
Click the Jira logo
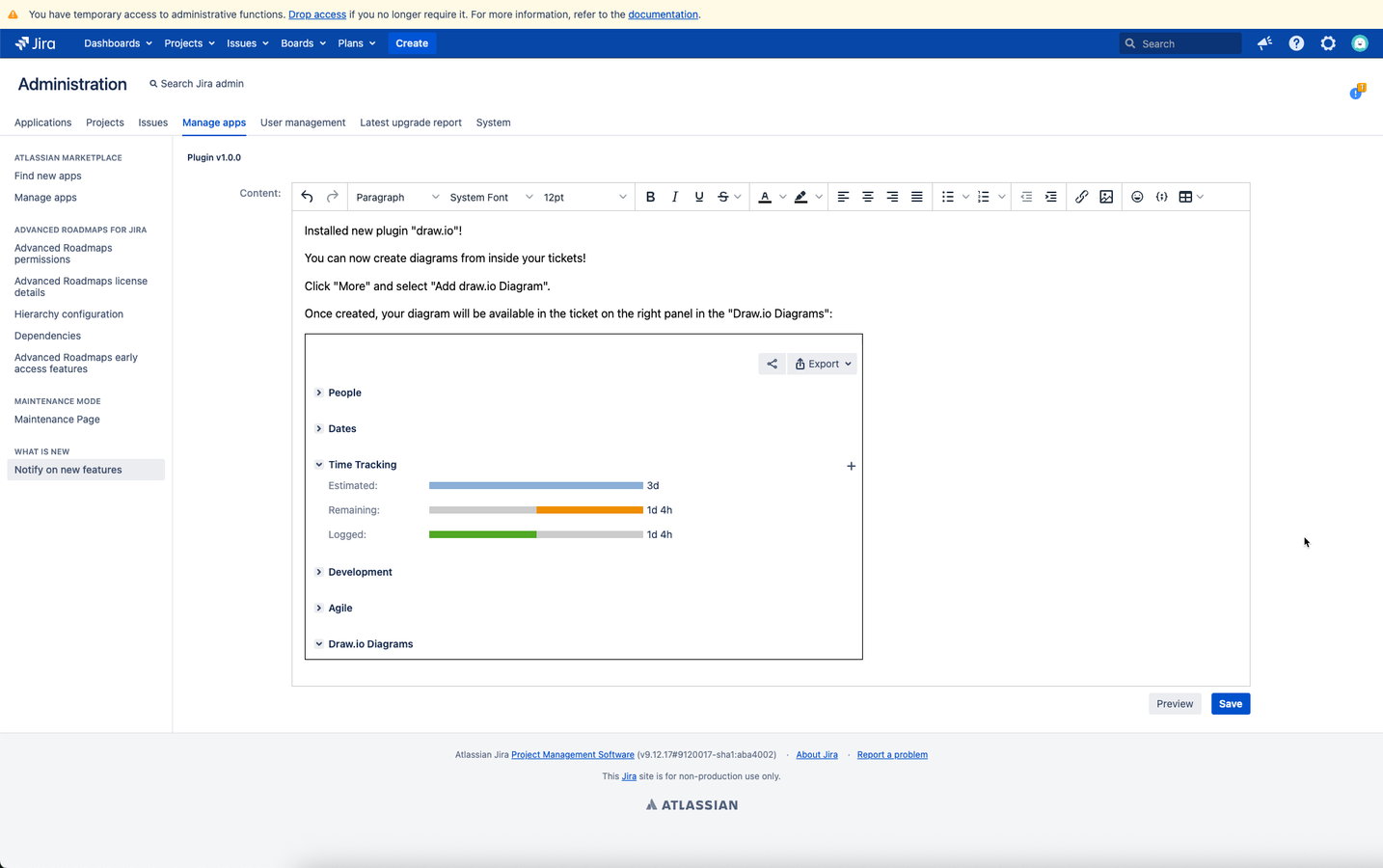36,43
